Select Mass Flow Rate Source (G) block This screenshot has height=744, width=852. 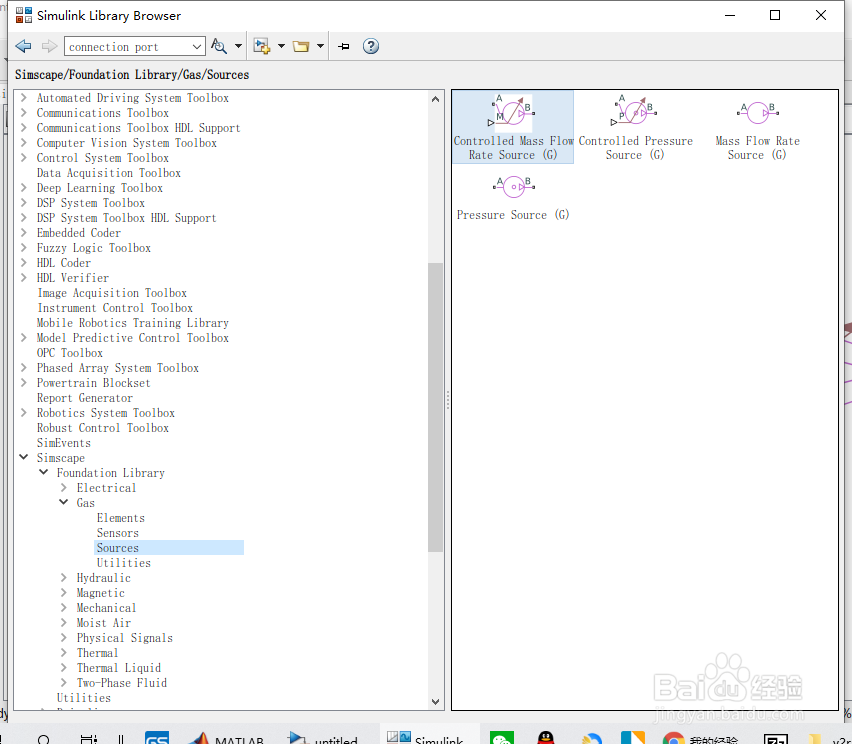pyautogui.click(x=757, y=127)
